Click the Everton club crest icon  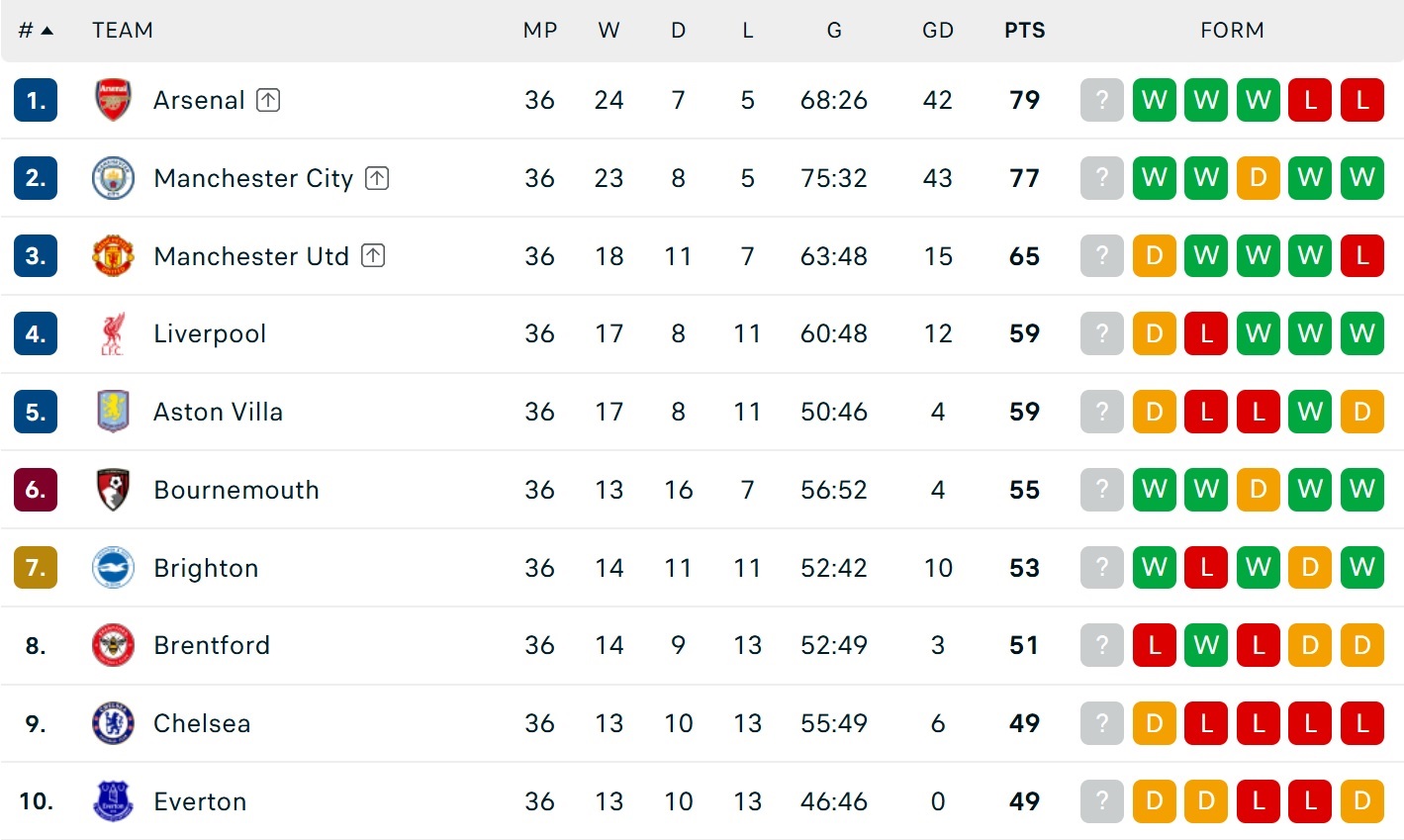113,801
